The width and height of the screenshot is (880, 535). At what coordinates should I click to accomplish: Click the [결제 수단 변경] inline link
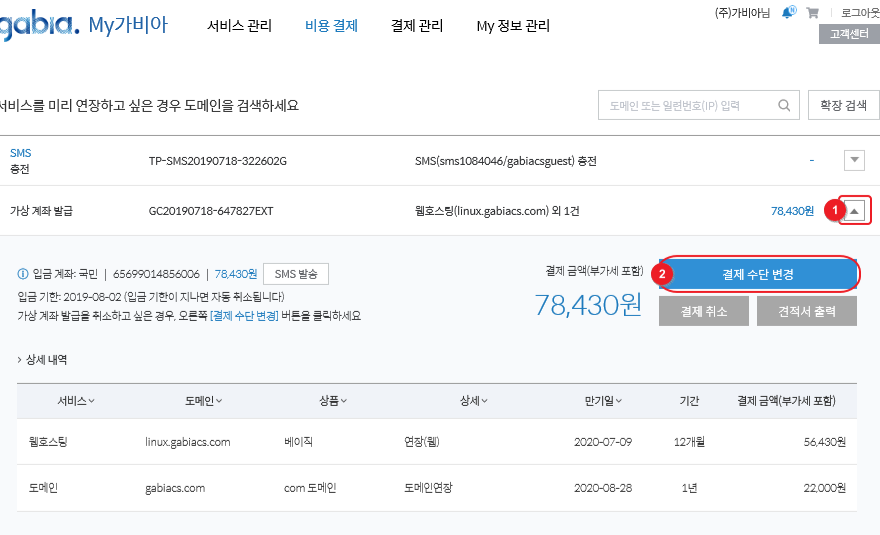point(244,316)
